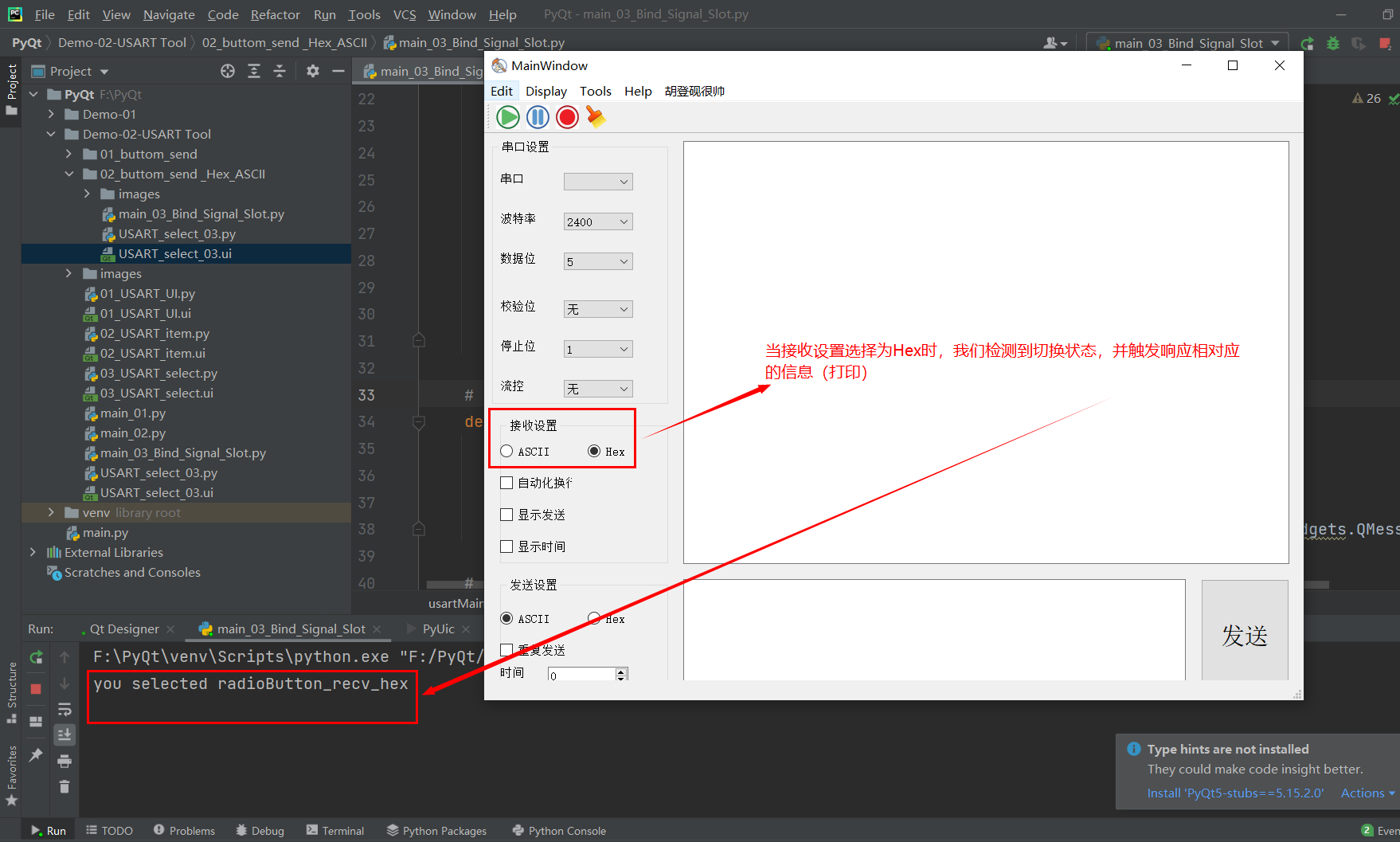Open the user account icon in top toolbar
Viewport: 1400px width, 842px height.
tap(1054, 43)
